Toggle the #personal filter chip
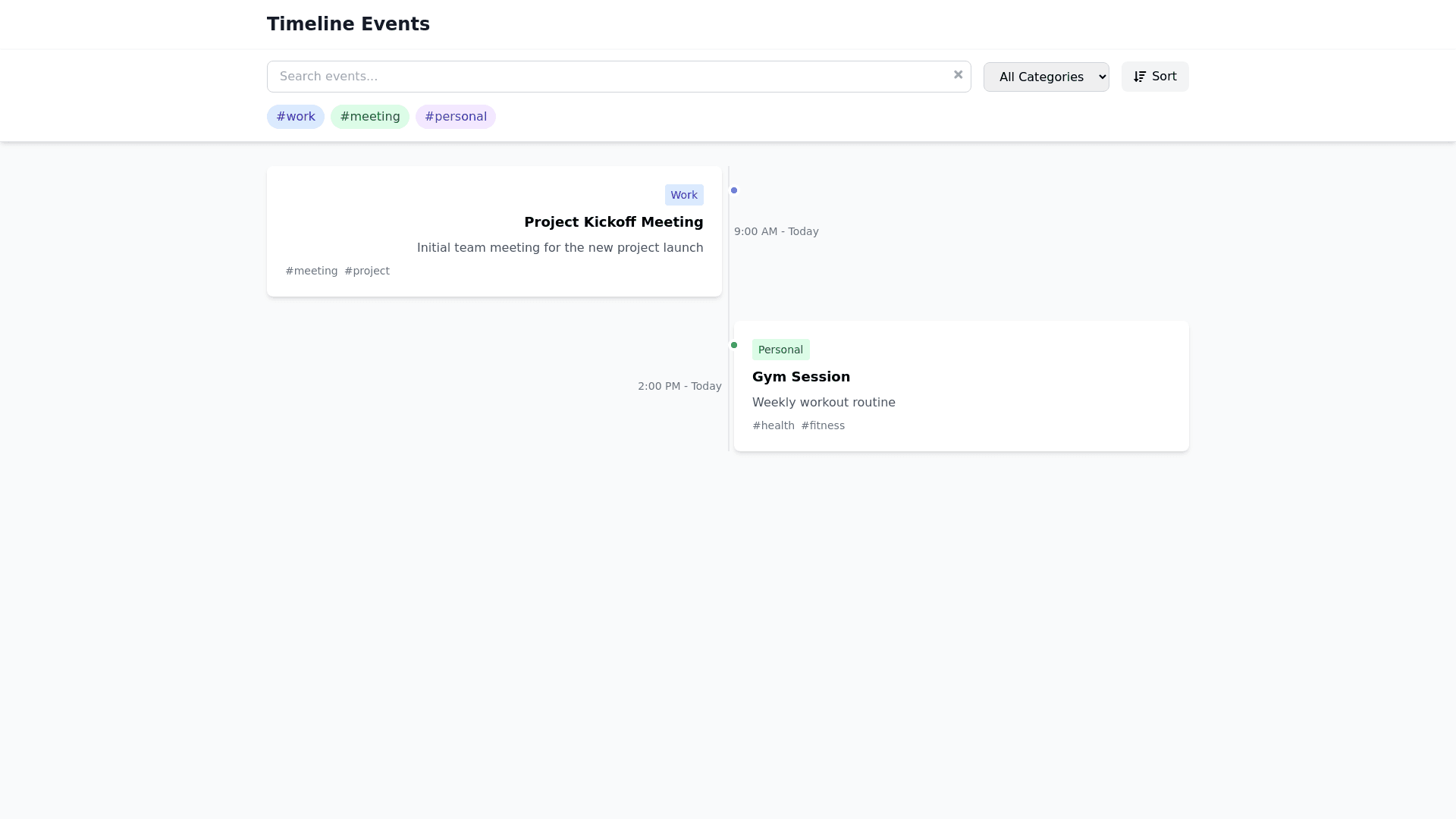This screenshot has width=1456, height=819. (455, 117)
